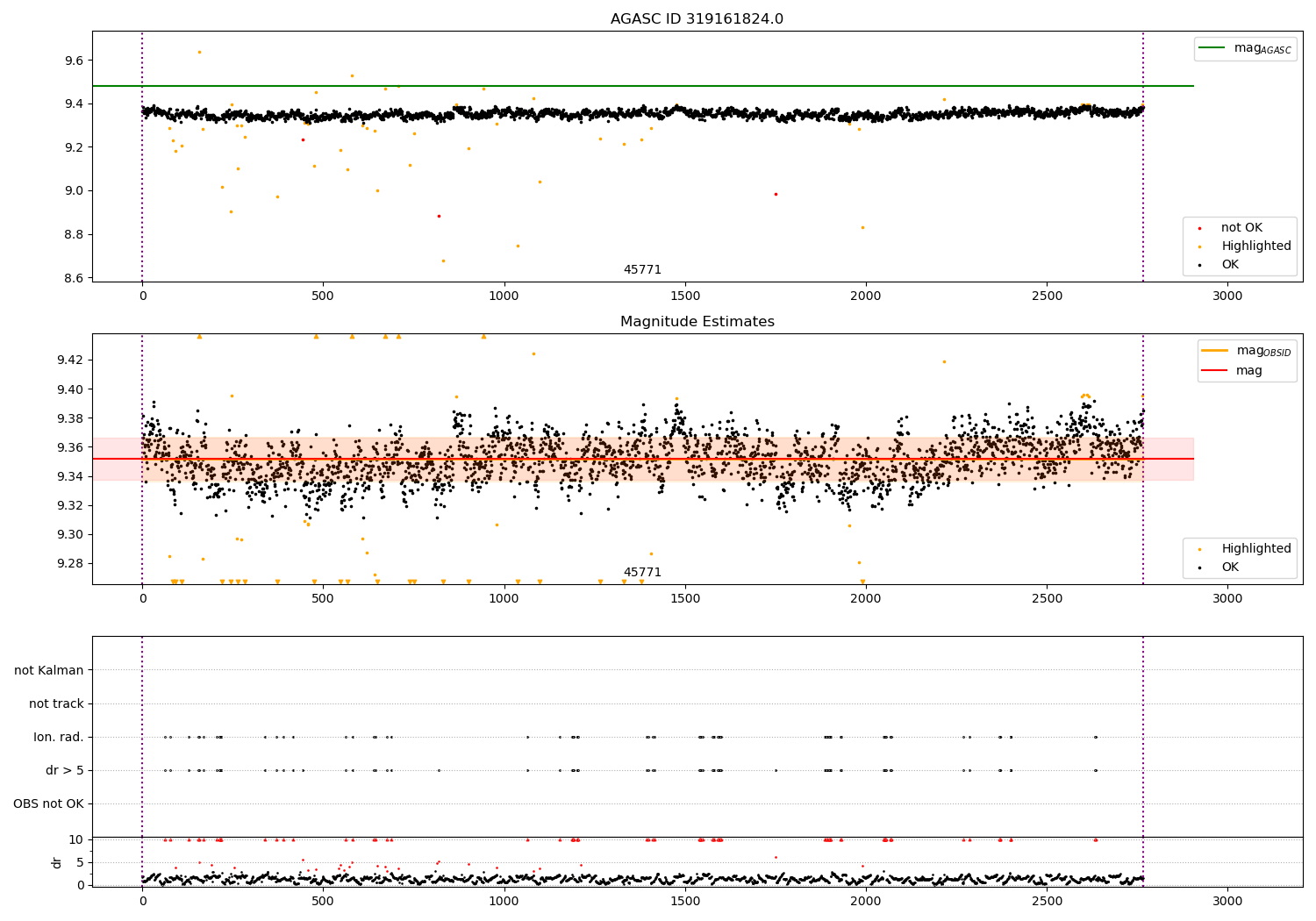
Task: Click '1000' on Magnitude Estimates x-axis
Action: coord(504,599)
